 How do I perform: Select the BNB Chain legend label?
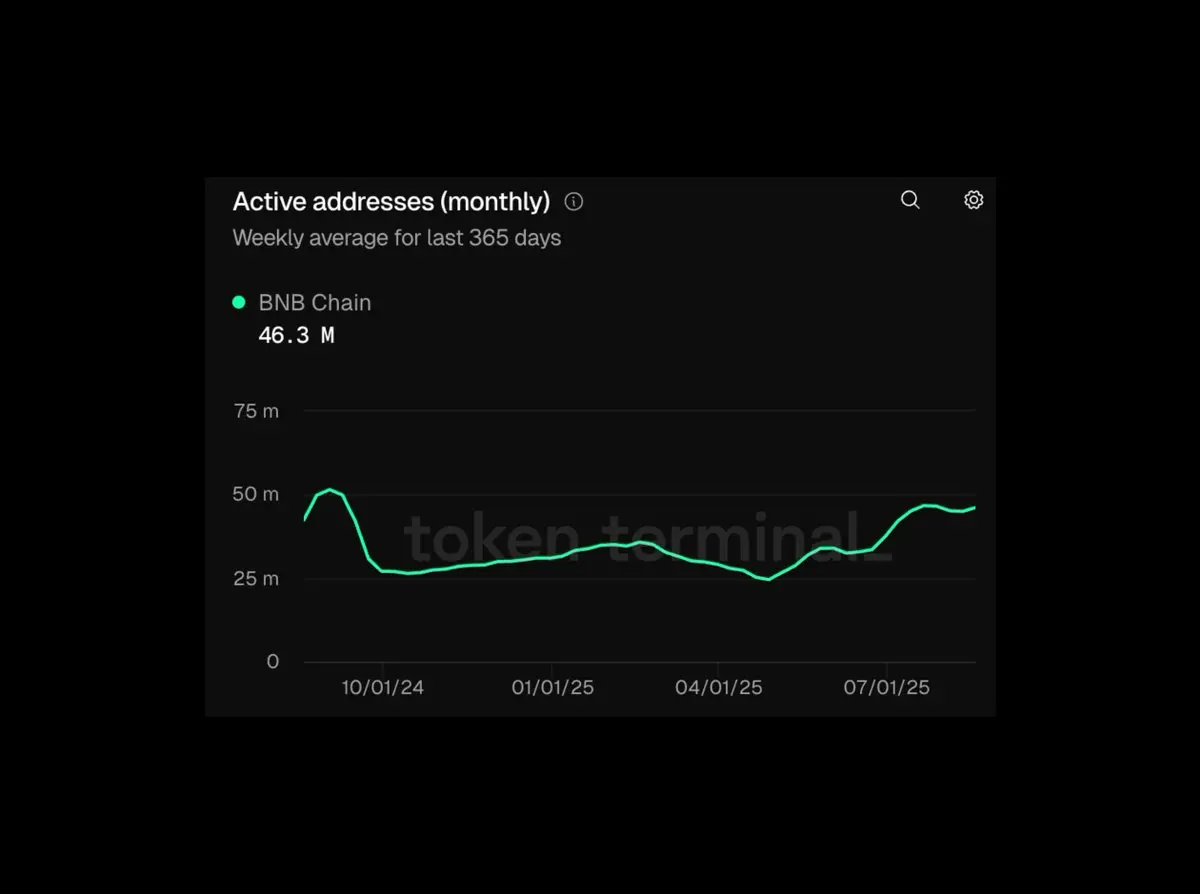click(x=315, y=302)
